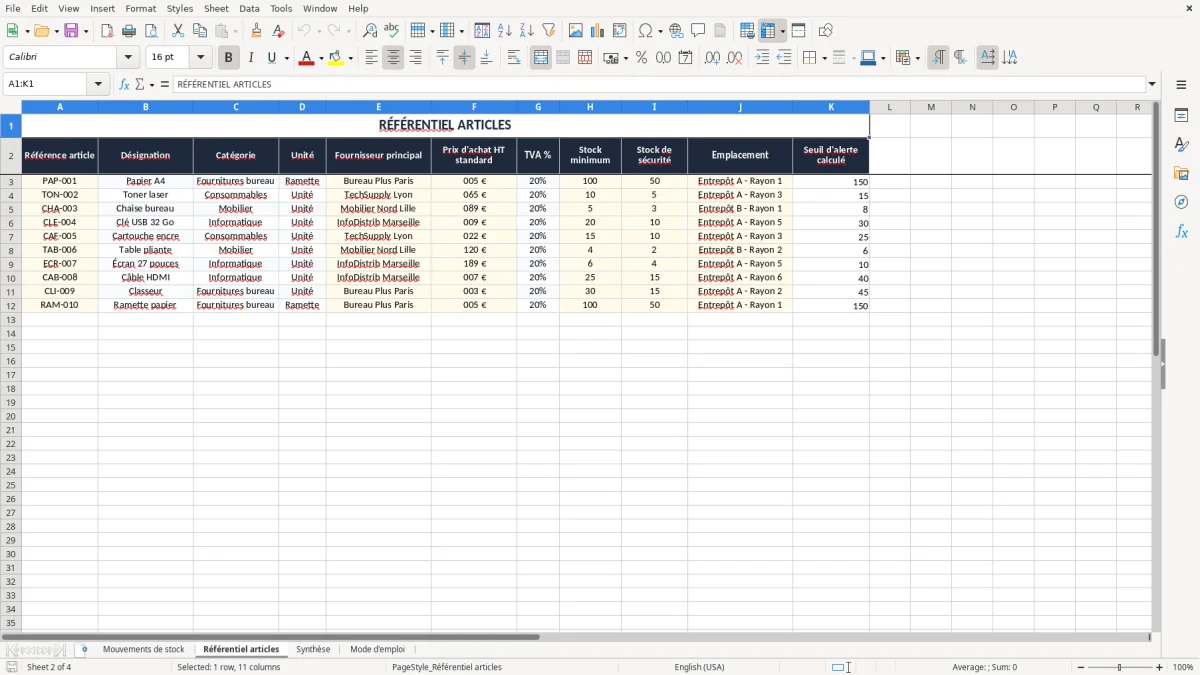
Task: Toggle Underline formatting
Action: (x=271, y=58)
